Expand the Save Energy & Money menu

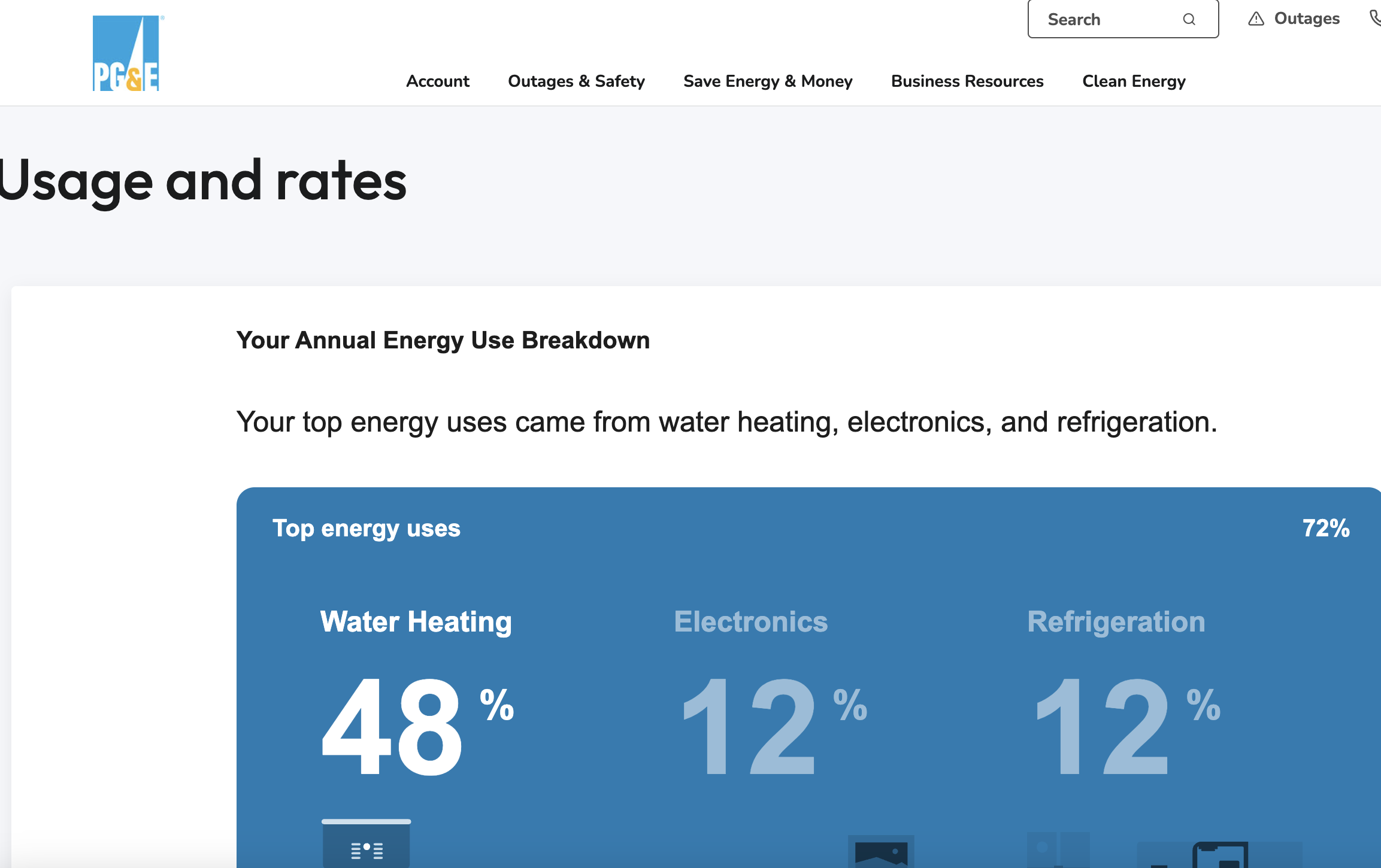[768, 81]
